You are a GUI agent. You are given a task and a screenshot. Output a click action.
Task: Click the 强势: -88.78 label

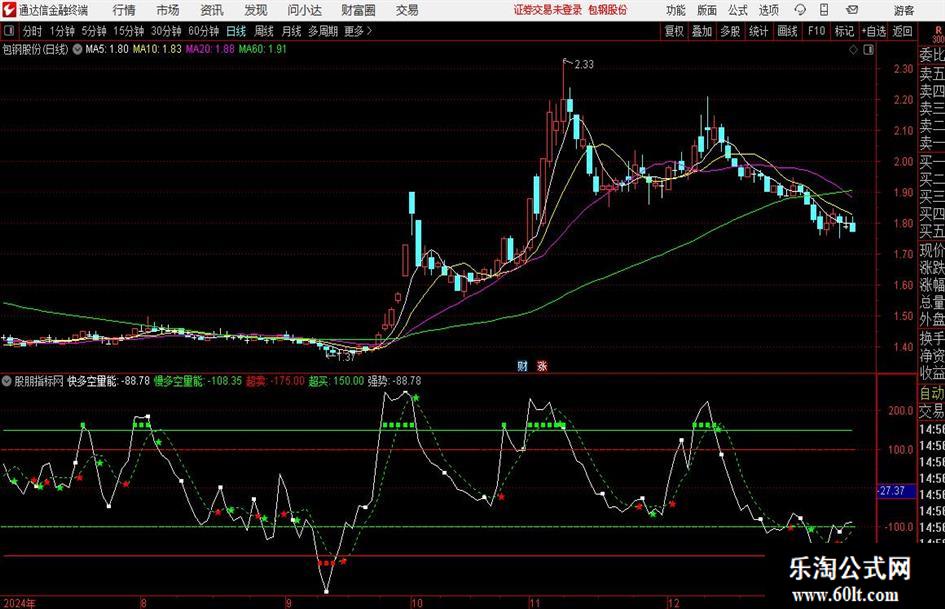(x=394, y=381)
